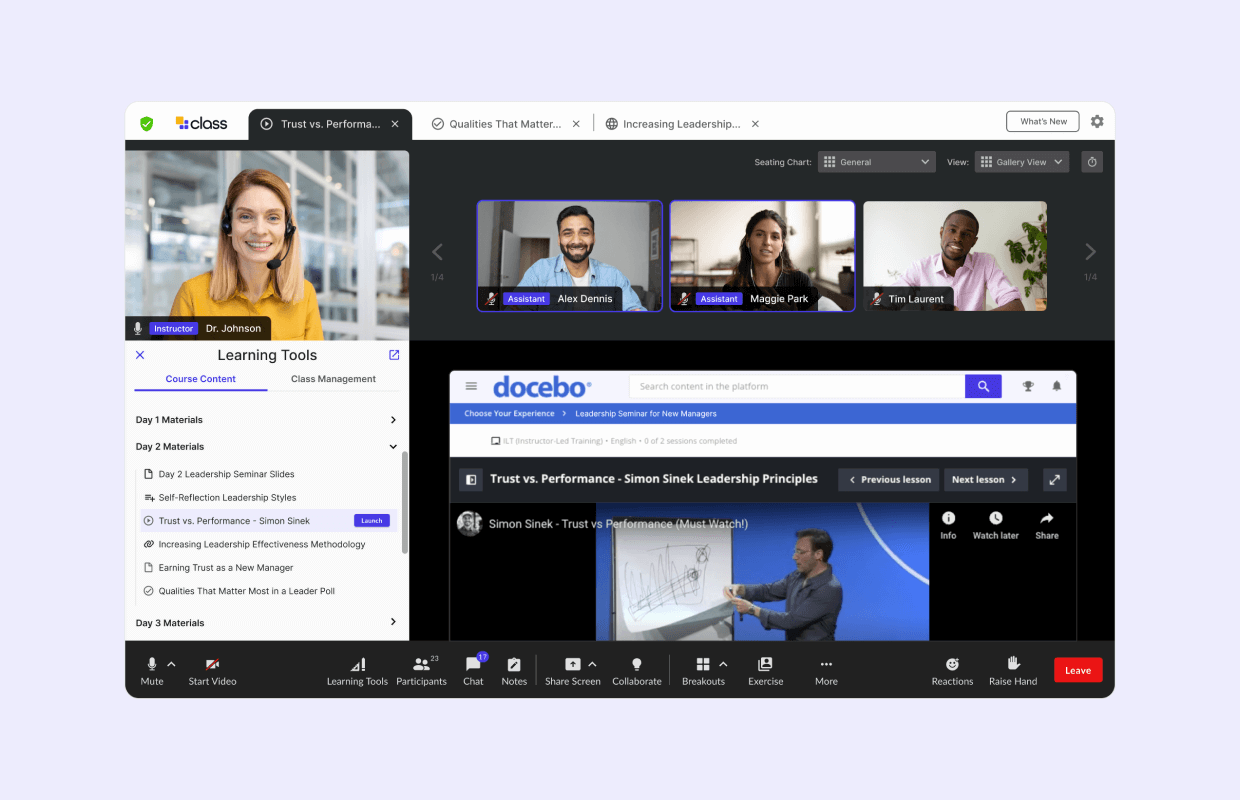View the Participants list
This screenshot has width=1240, height=800.
tap(422, 670)
